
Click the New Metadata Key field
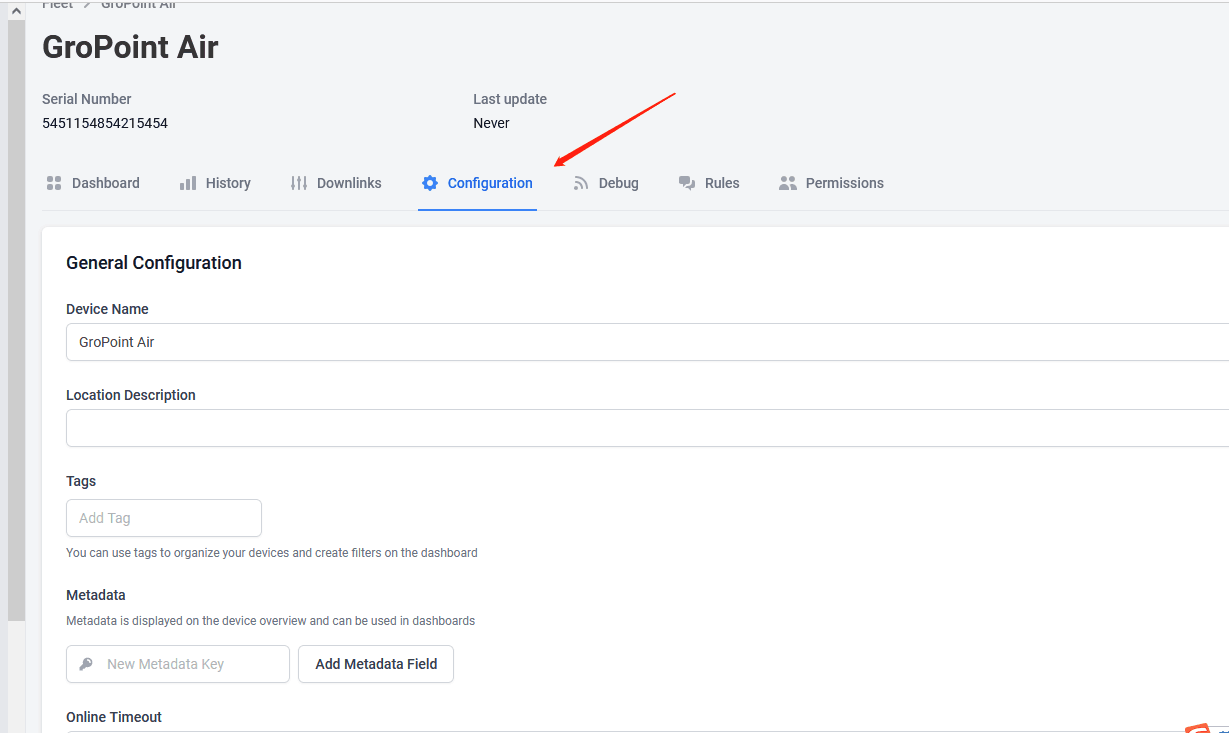178,664
